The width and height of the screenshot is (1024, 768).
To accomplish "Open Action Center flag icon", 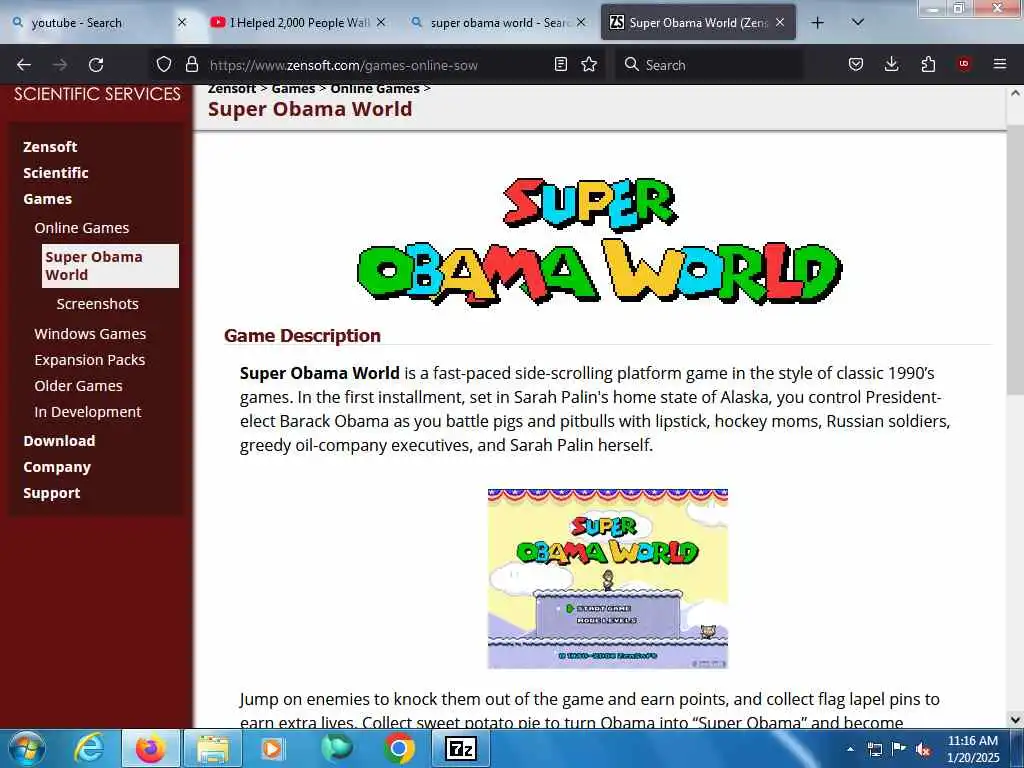I will (x=899, y=749).
